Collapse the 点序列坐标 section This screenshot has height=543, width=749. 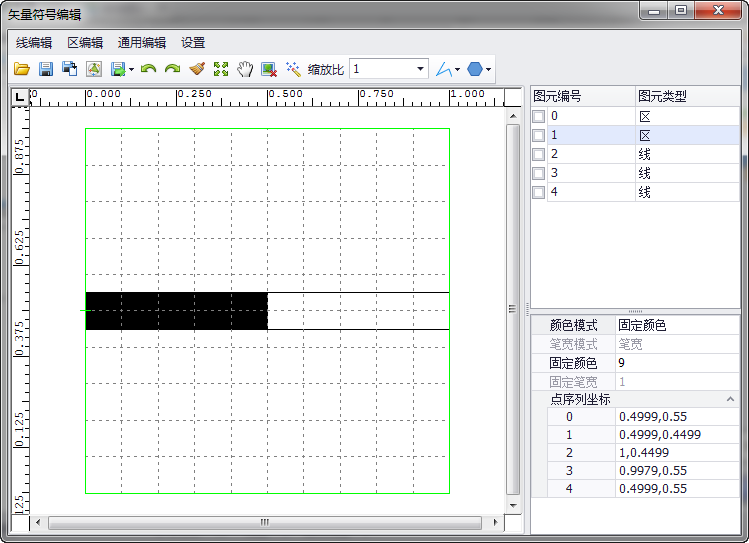tap(730, 399)
